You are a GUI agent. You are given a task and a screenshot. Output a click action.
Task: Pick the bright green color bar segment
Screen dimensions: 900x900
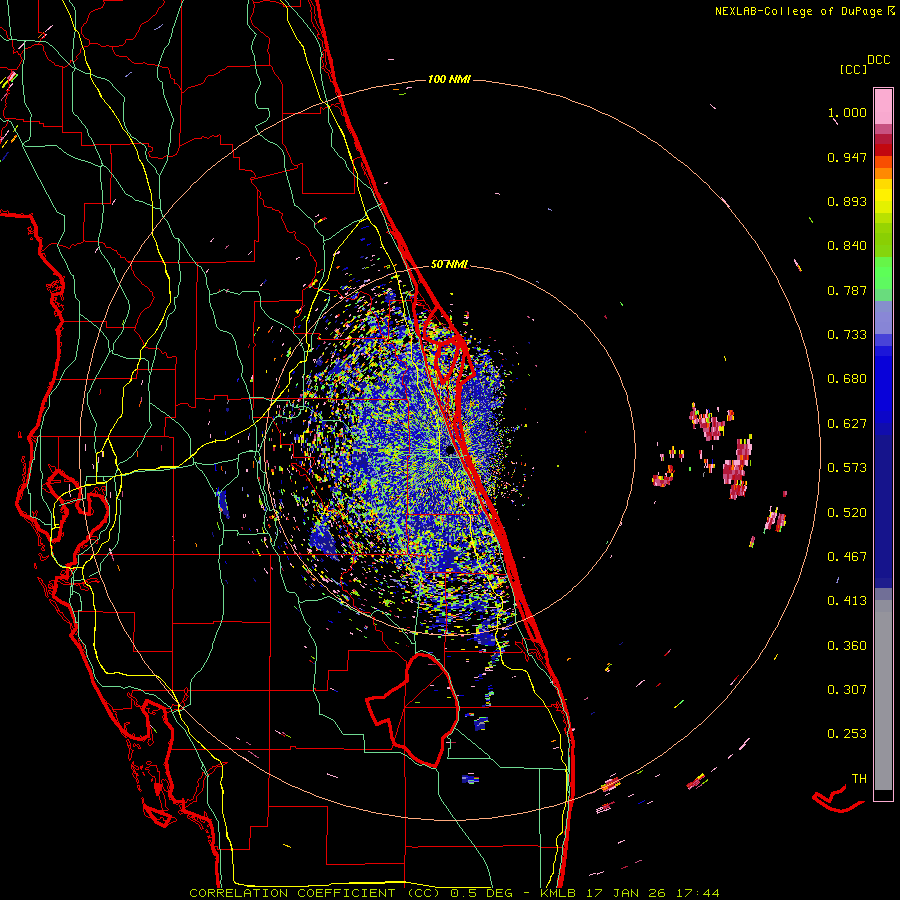coord(883,272)
